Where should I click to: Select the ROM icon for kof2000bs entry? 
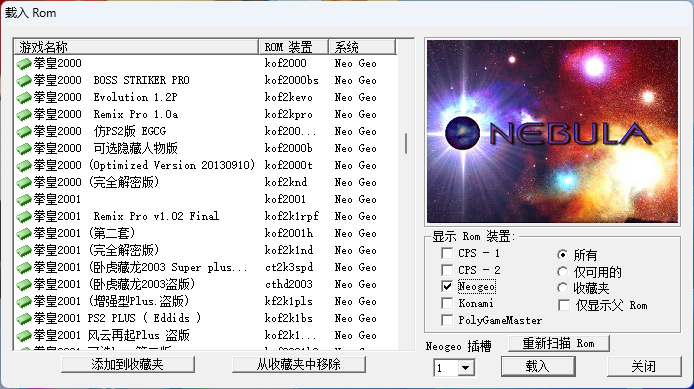point(24,81)
